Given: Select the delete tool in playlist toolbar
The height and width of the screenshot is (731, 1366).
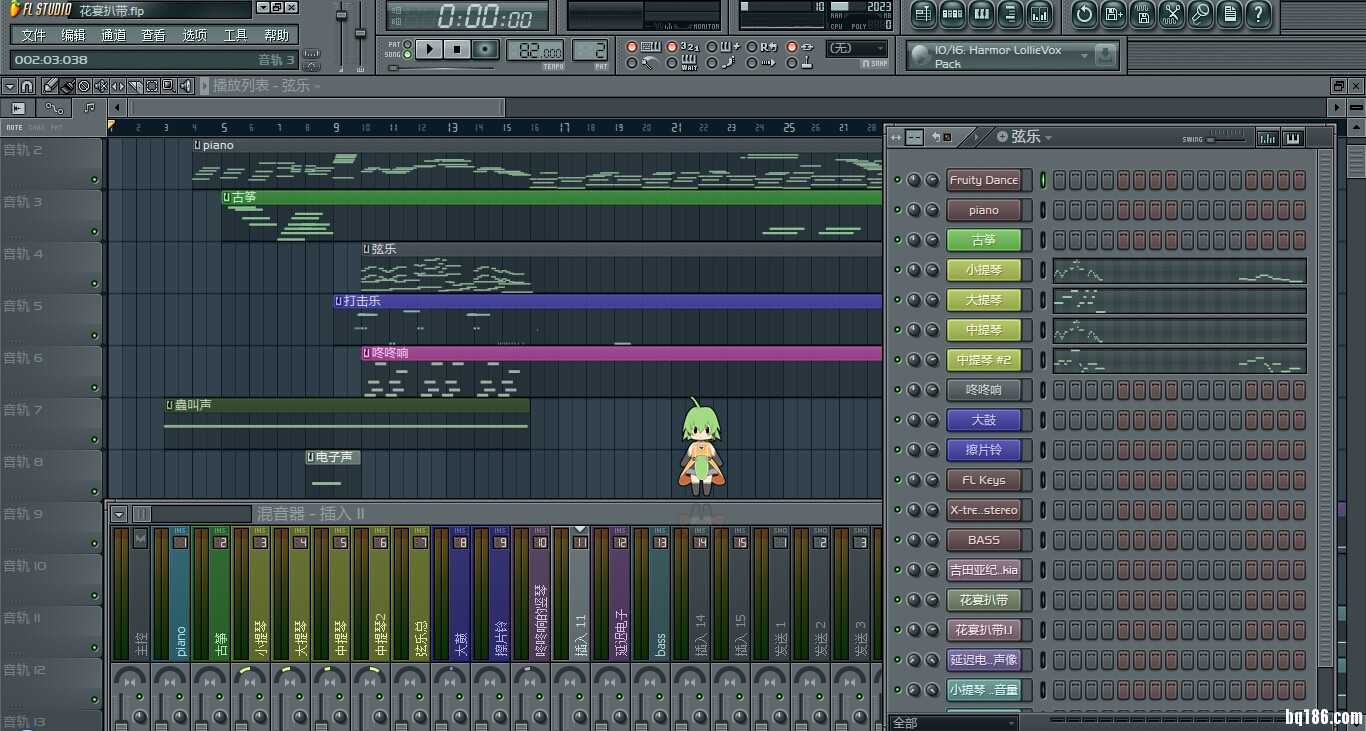Looking at the screenshot, I should 84,86.
